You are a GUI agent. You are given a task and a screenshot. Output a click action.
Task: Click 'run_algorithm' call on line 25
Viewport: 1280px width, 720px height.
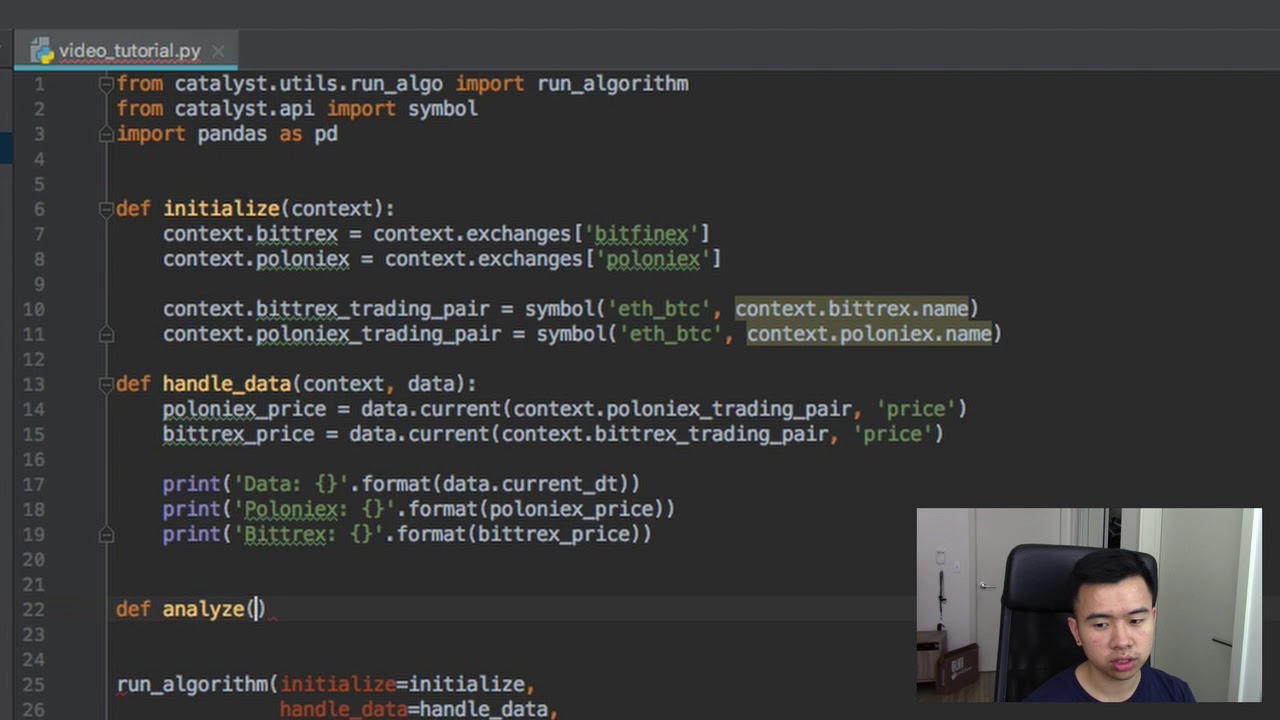[192, 684]
